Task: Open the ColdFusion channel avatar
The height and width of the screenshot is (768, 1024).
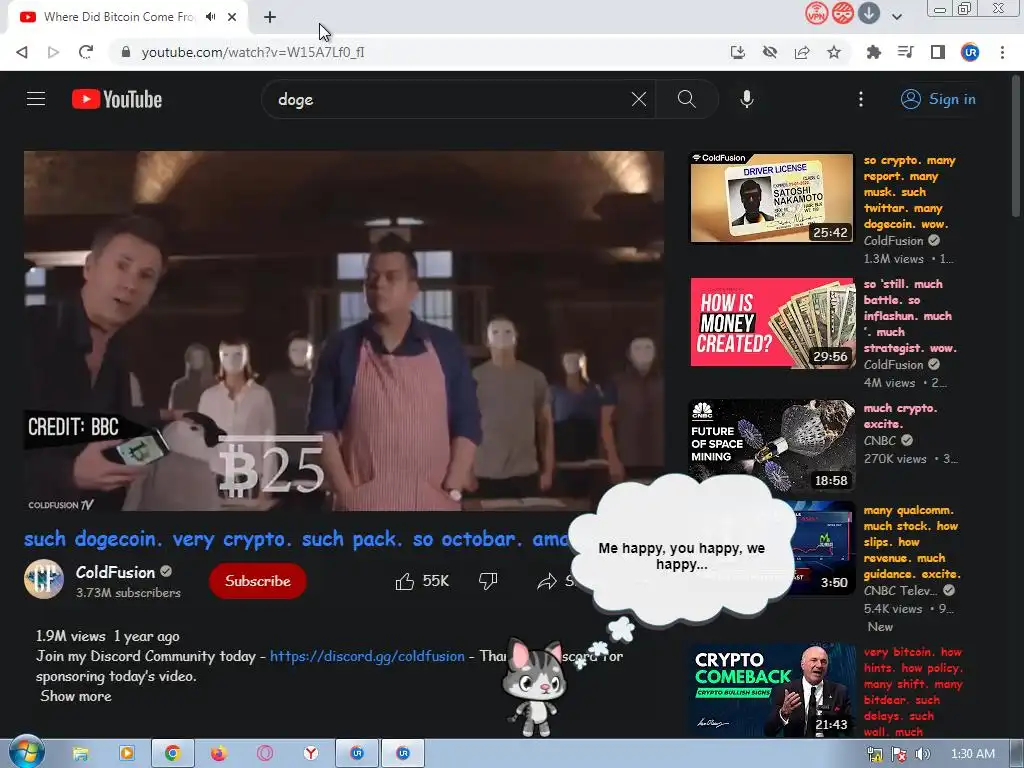Action: tap(44, 579)
